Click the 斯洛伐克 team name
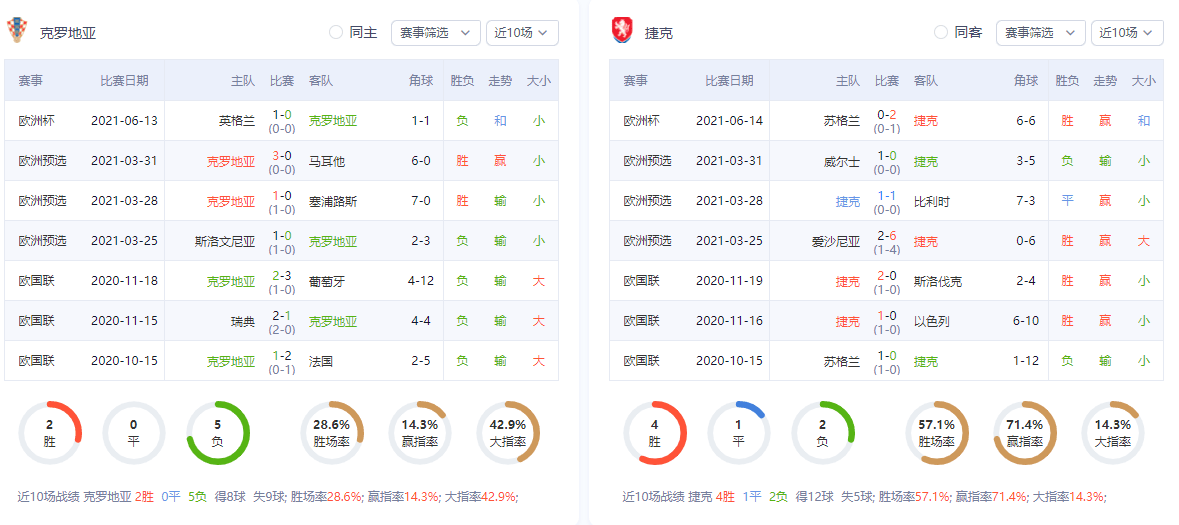This screenshot has height=525, width=1179. 938,281
